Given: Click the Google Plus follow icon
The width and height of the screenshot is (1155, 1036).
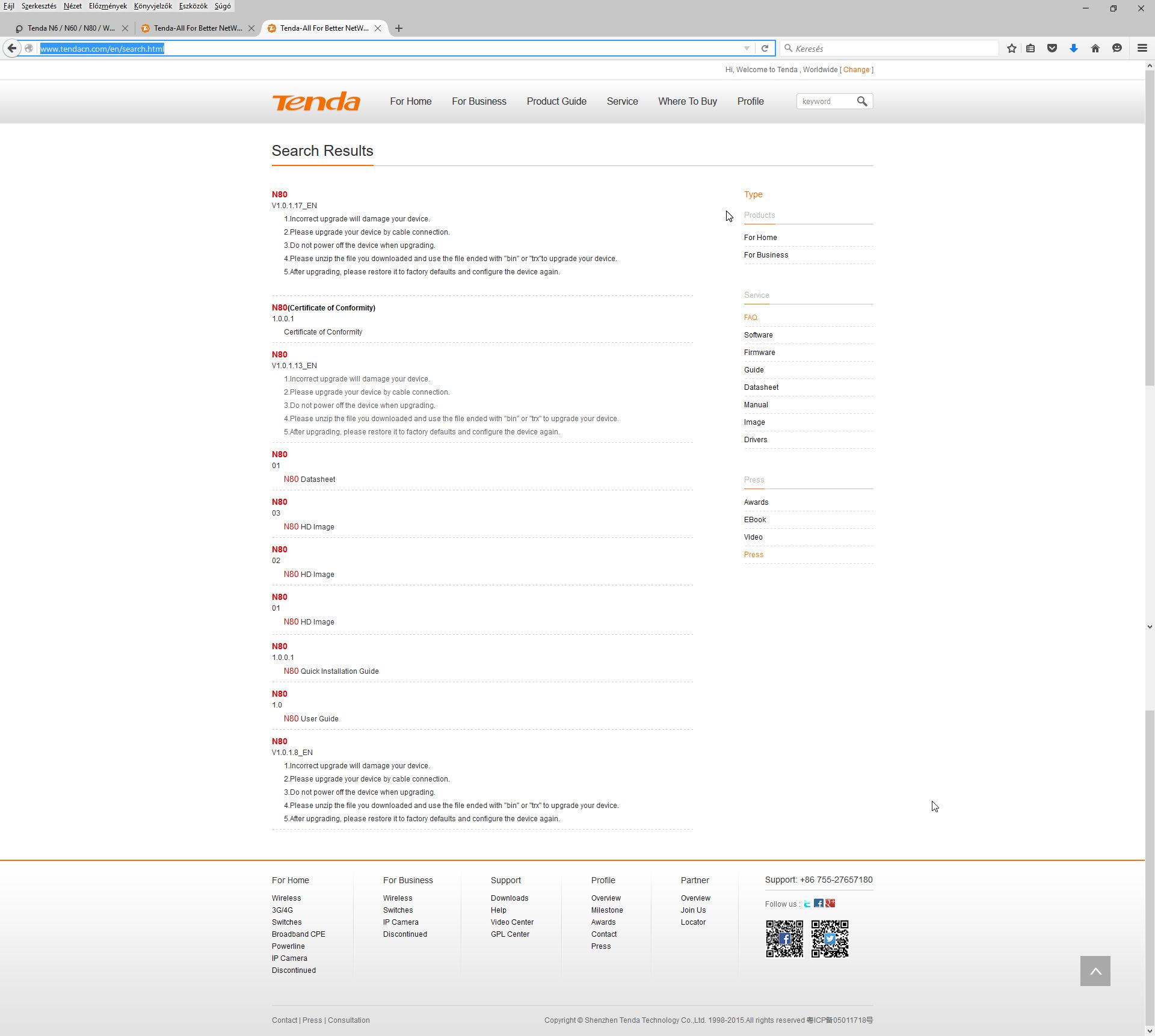Looking at the screenshot, I should (830, 903).
